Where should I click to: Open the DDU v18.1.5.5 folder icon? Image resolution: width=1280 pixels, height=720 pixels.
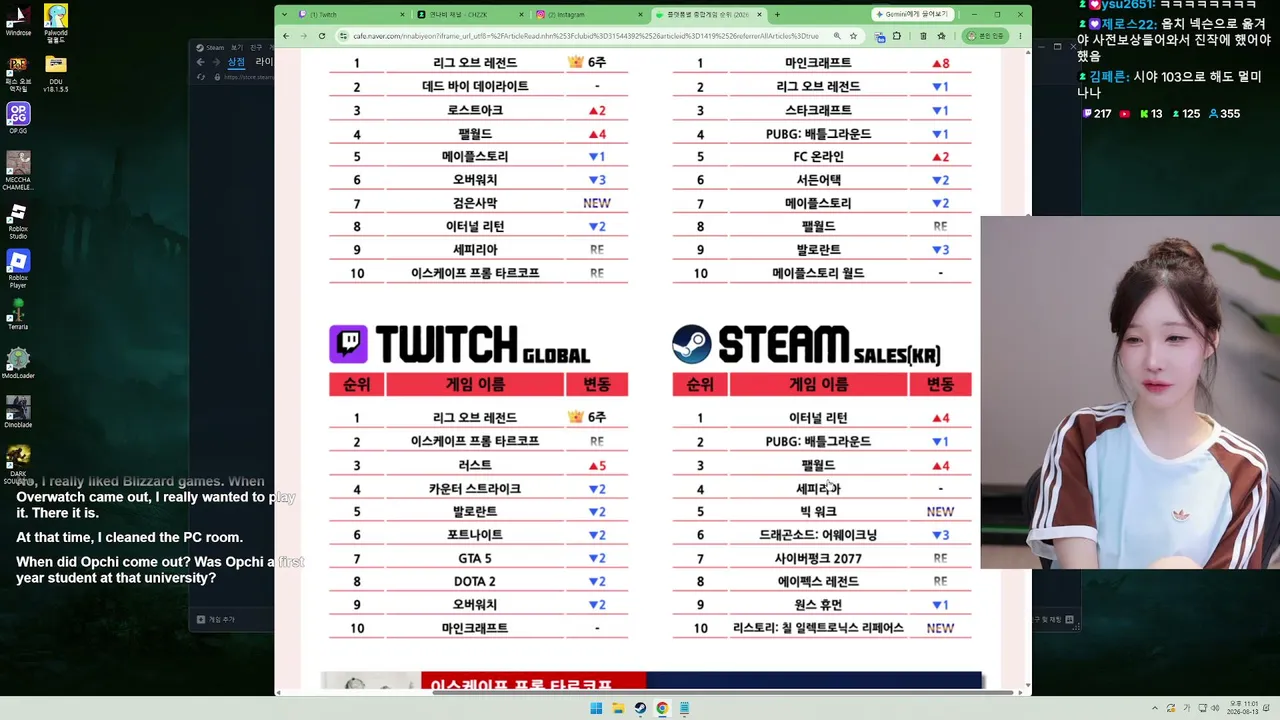pyautogui.click(x=56, y=73)
